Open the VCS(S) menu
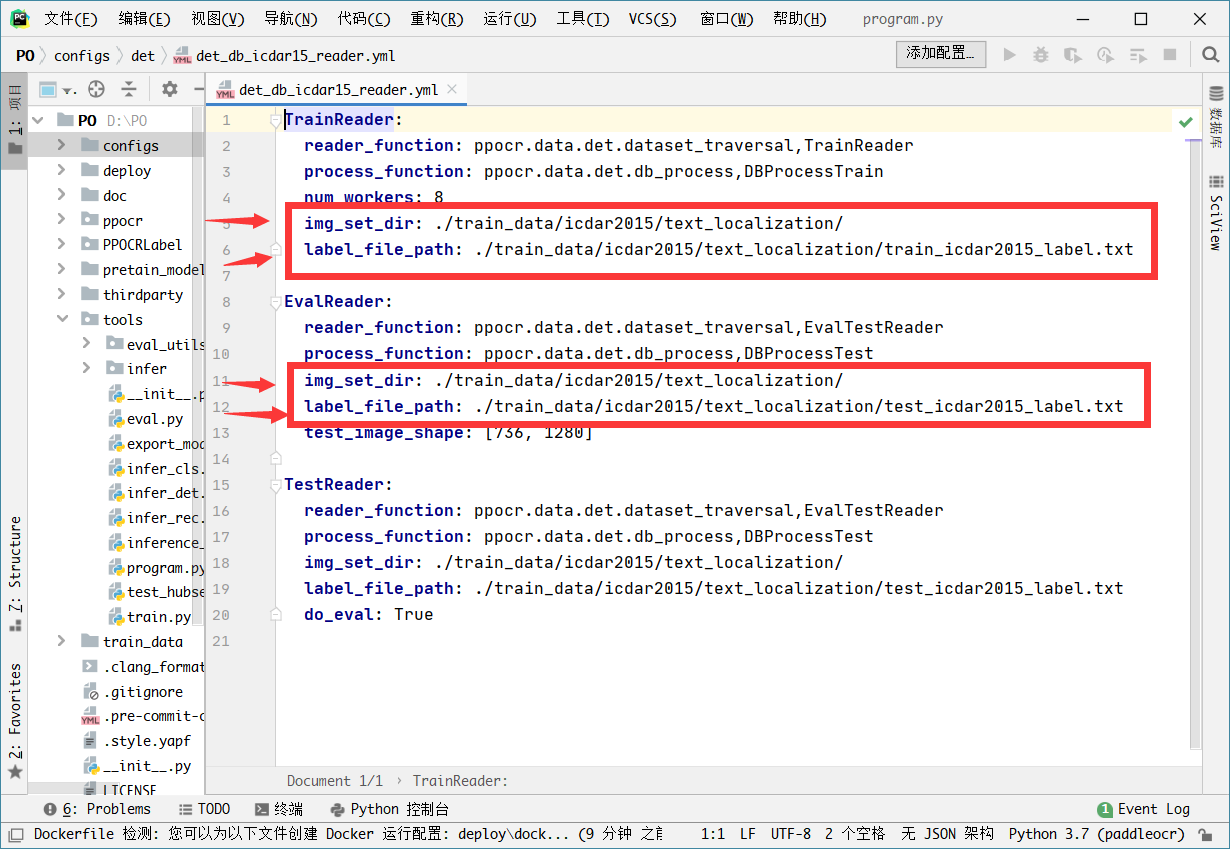The height and width of the screenshot is (849, 1230). click(x=652, y=19)
